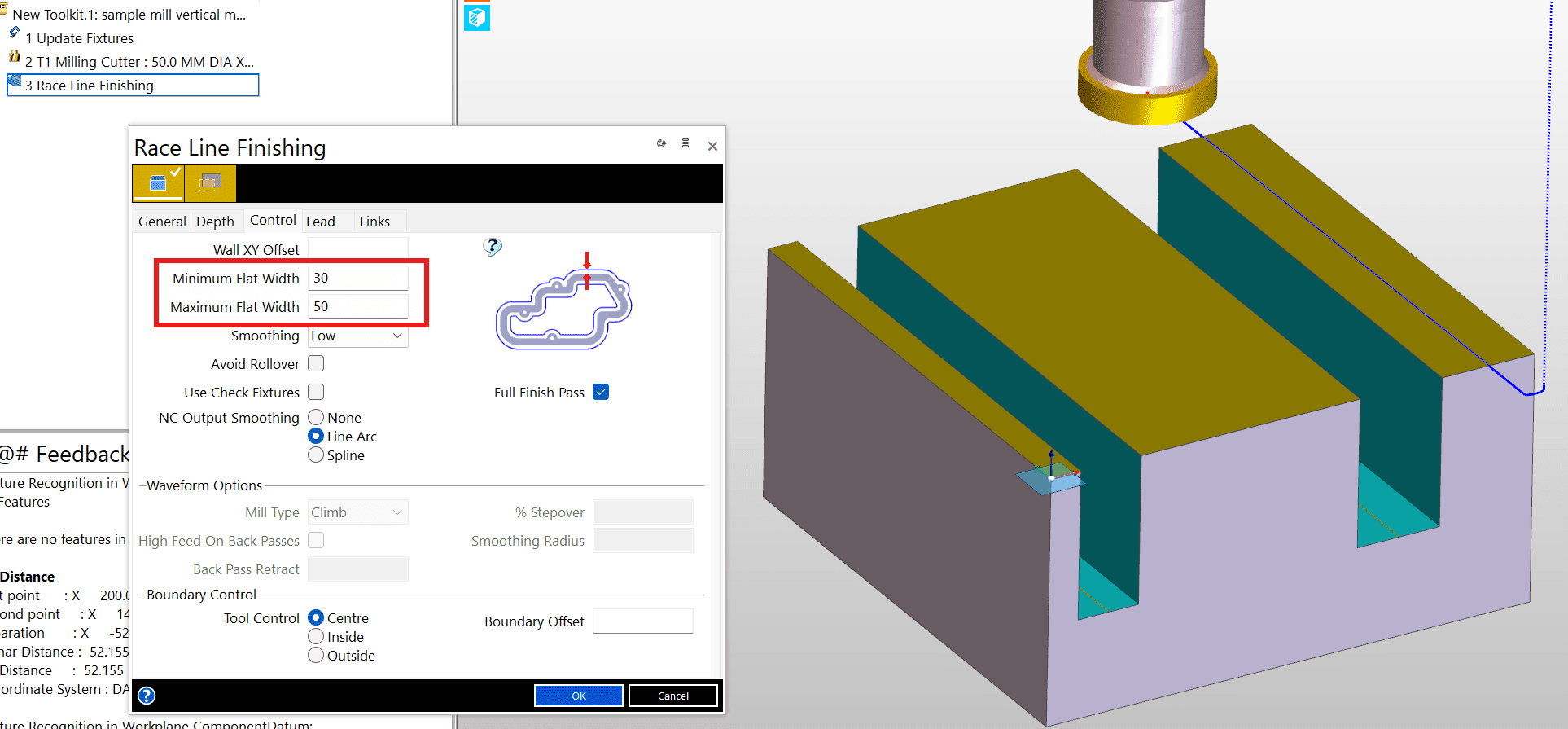The image size is (1568, 729).
Task: Expand the Smoothing dropdown set to Low
Action: (x=358, y=336)
